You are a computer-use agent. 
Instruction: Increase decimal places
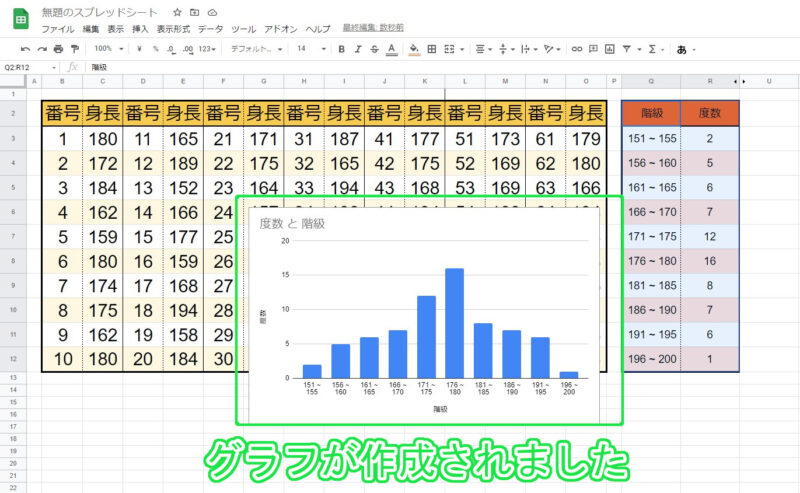[x=188, y=49]
